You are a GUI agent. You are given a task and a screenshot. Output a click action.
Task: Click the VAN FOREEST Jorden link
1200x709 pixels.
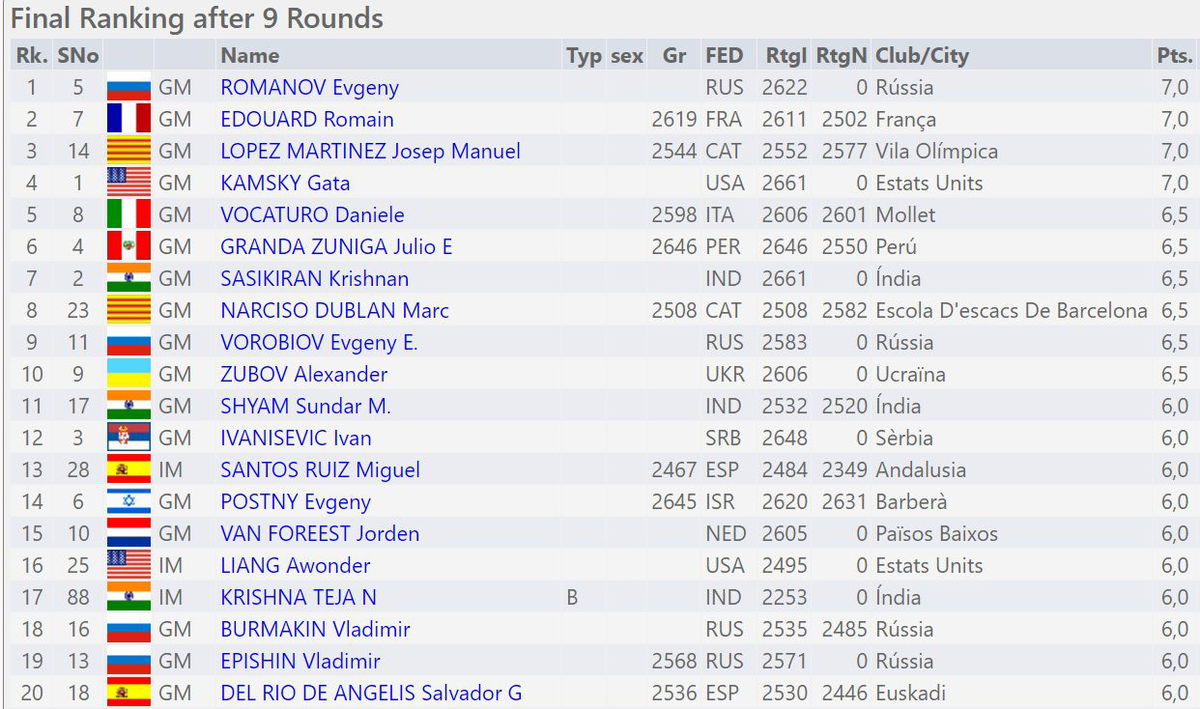pyautogui.click(x=319, y=534)
